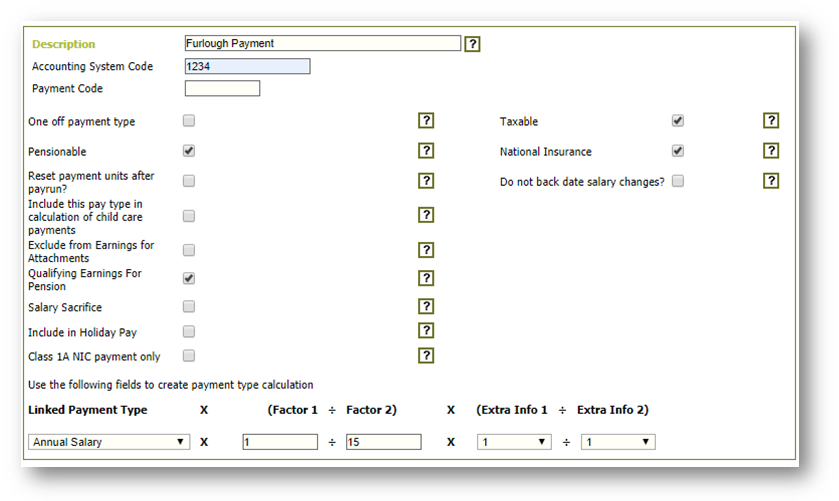
Task: Expand the Extra Info 2 dropdown
Action: click(618, 442)
